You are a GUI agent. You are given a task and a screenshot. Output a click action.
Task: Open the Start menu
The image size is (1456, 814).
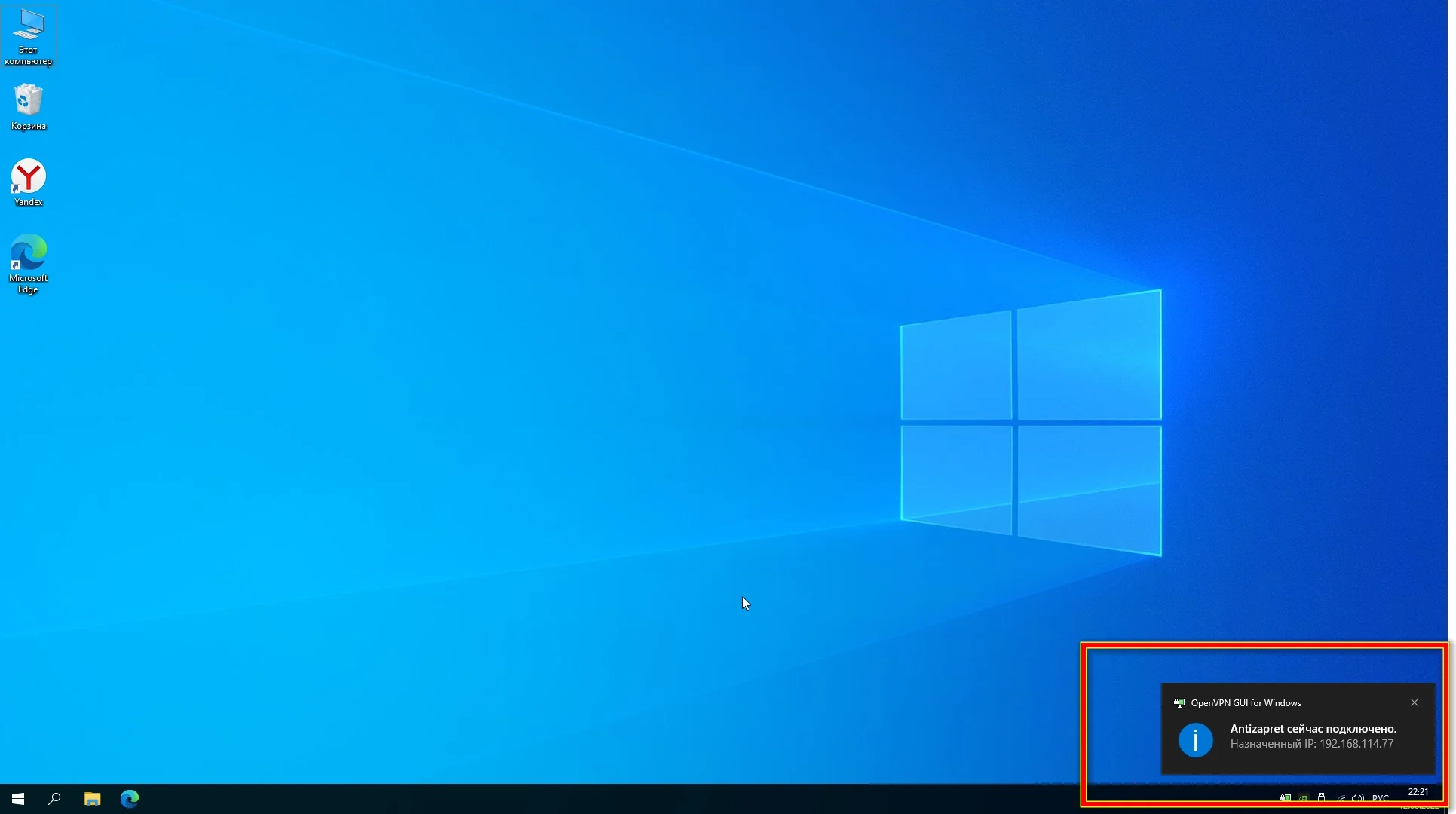[18, 799]
